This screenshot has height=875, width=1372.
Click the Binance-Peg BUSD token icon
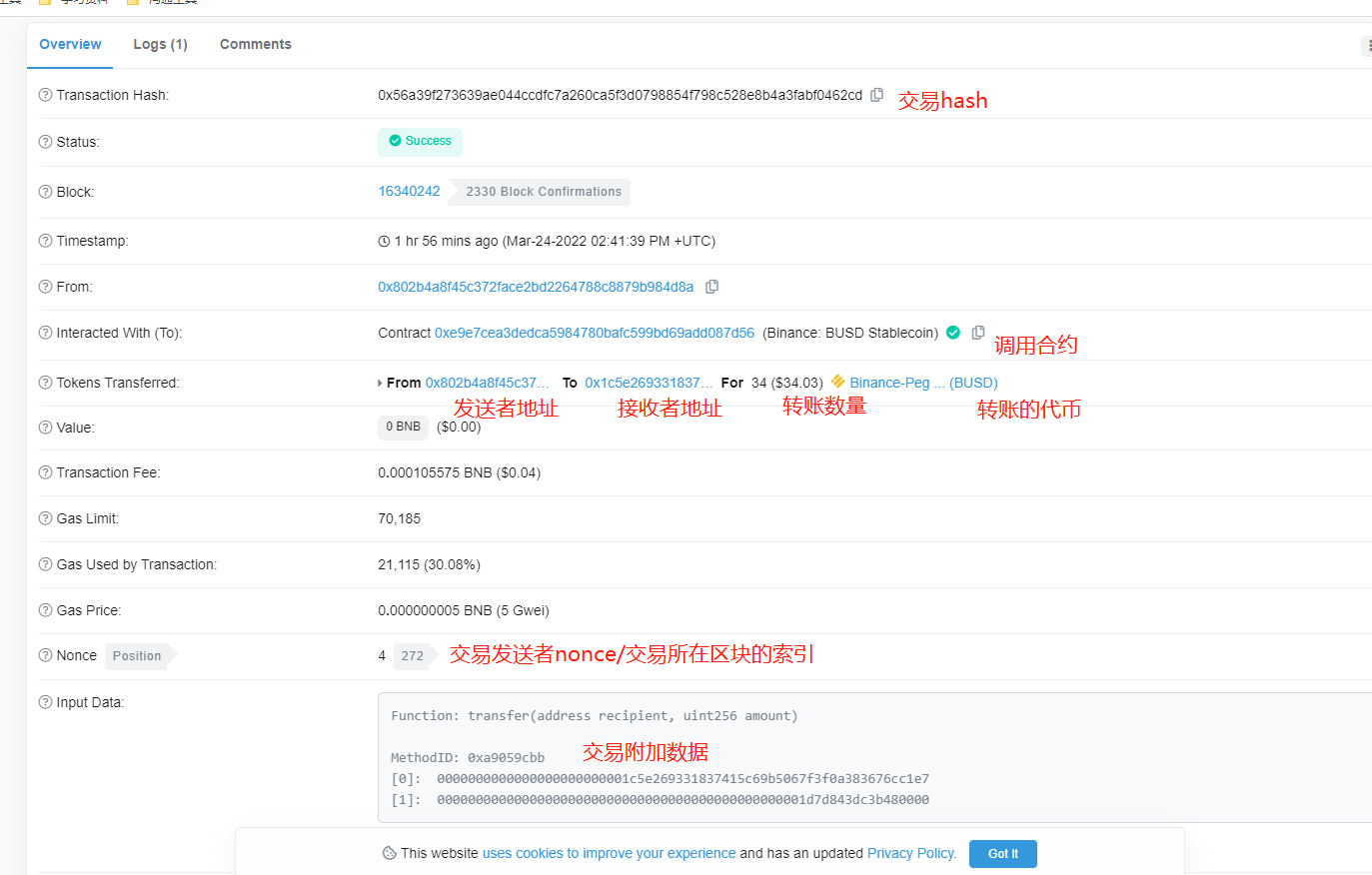(837, 382)
